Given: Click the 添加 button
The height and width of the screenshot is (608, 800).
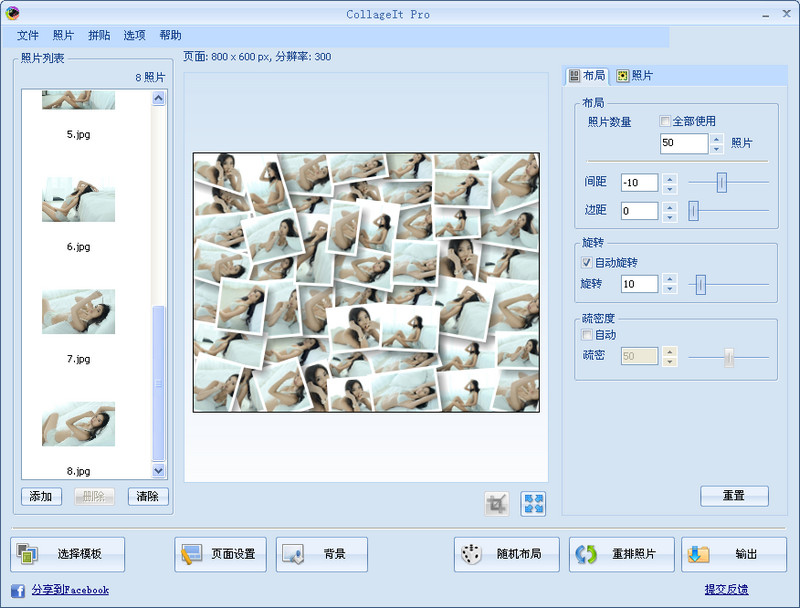Looking at the screenshot, I should click(41, 496).
